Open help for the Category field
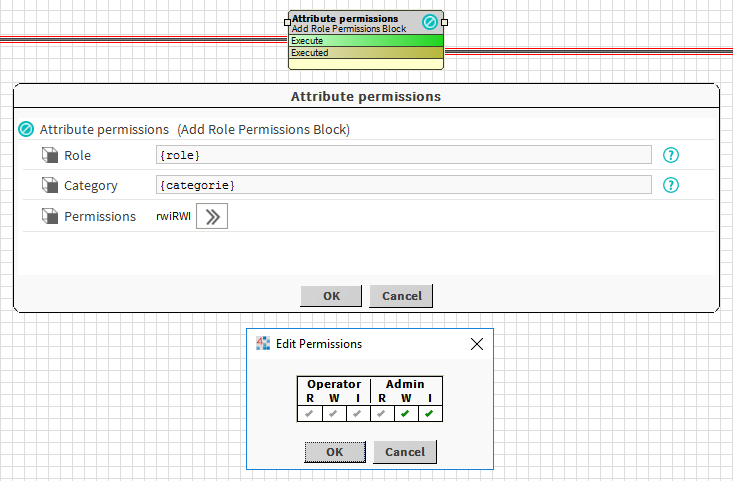The width and height of the screenshot is (733, 481). tap(671, 185)
